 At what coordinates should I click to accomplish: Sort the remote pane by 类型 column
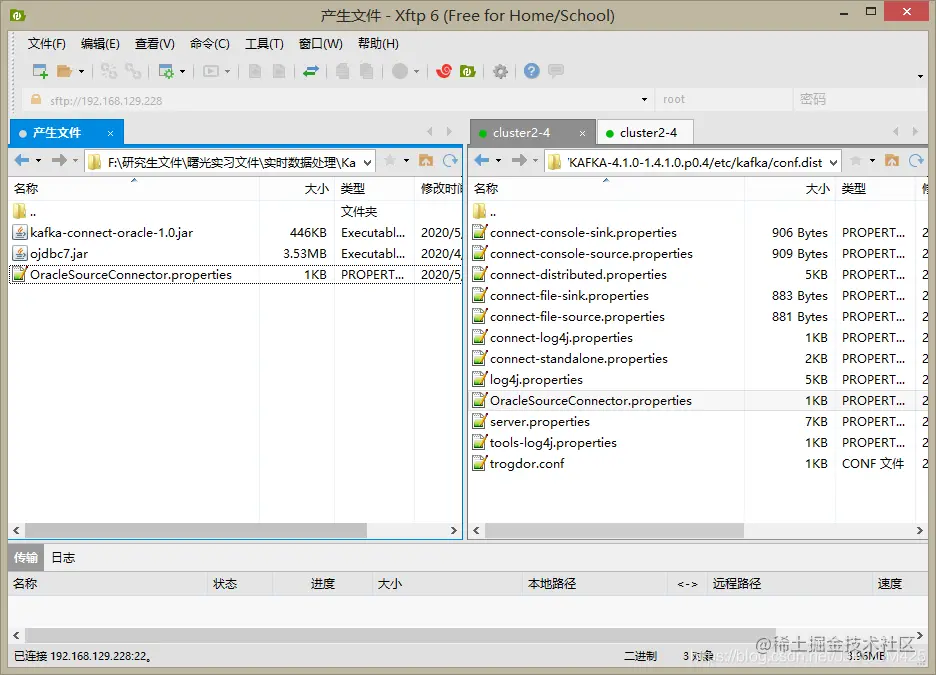point(875,189)
